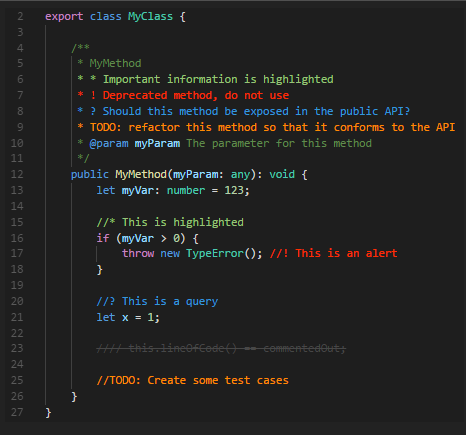
Task: Click the 'number' type annotation
Action: click(186, 190)
